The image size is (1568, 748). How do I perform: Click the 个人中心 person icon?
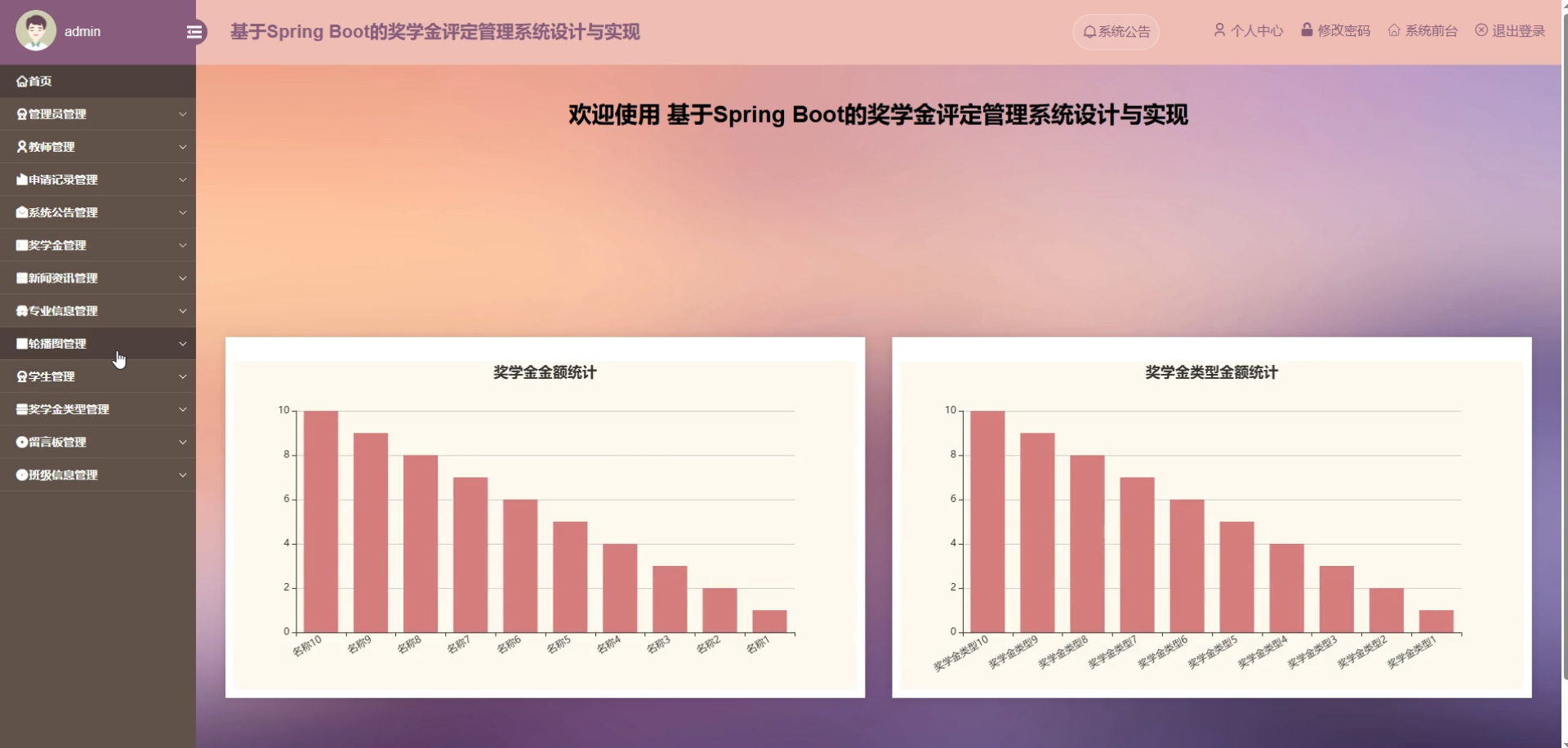click(x=1218, y=30)
